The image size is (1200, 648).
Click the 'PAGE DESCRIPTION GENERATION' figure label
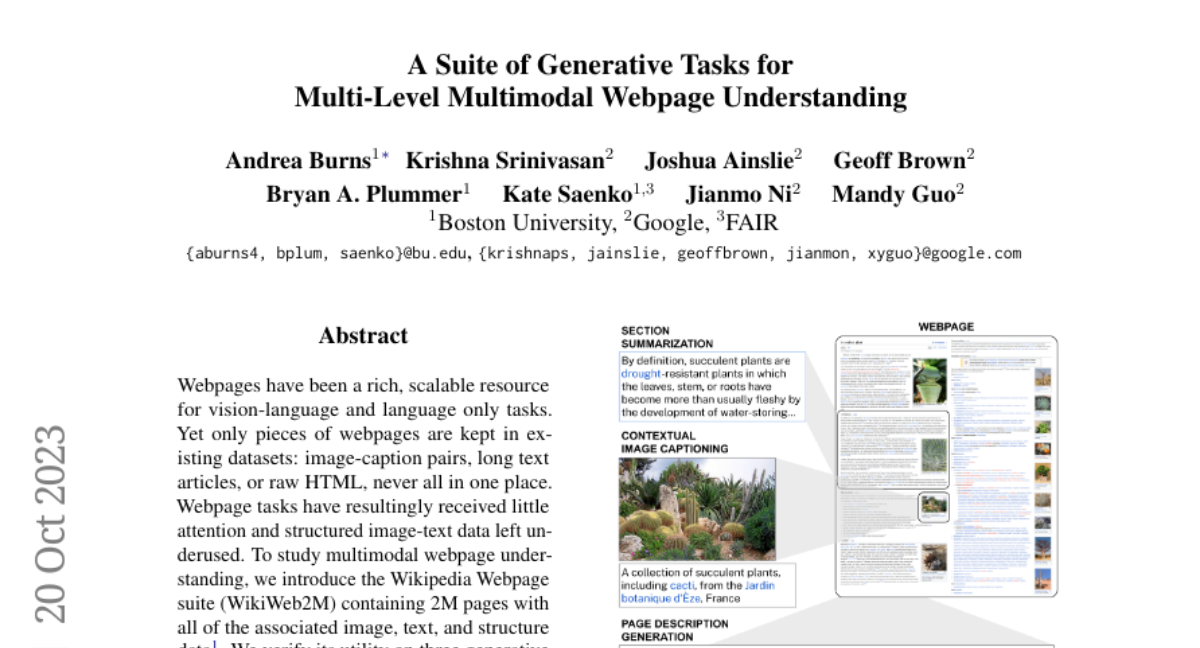(675, 630)
